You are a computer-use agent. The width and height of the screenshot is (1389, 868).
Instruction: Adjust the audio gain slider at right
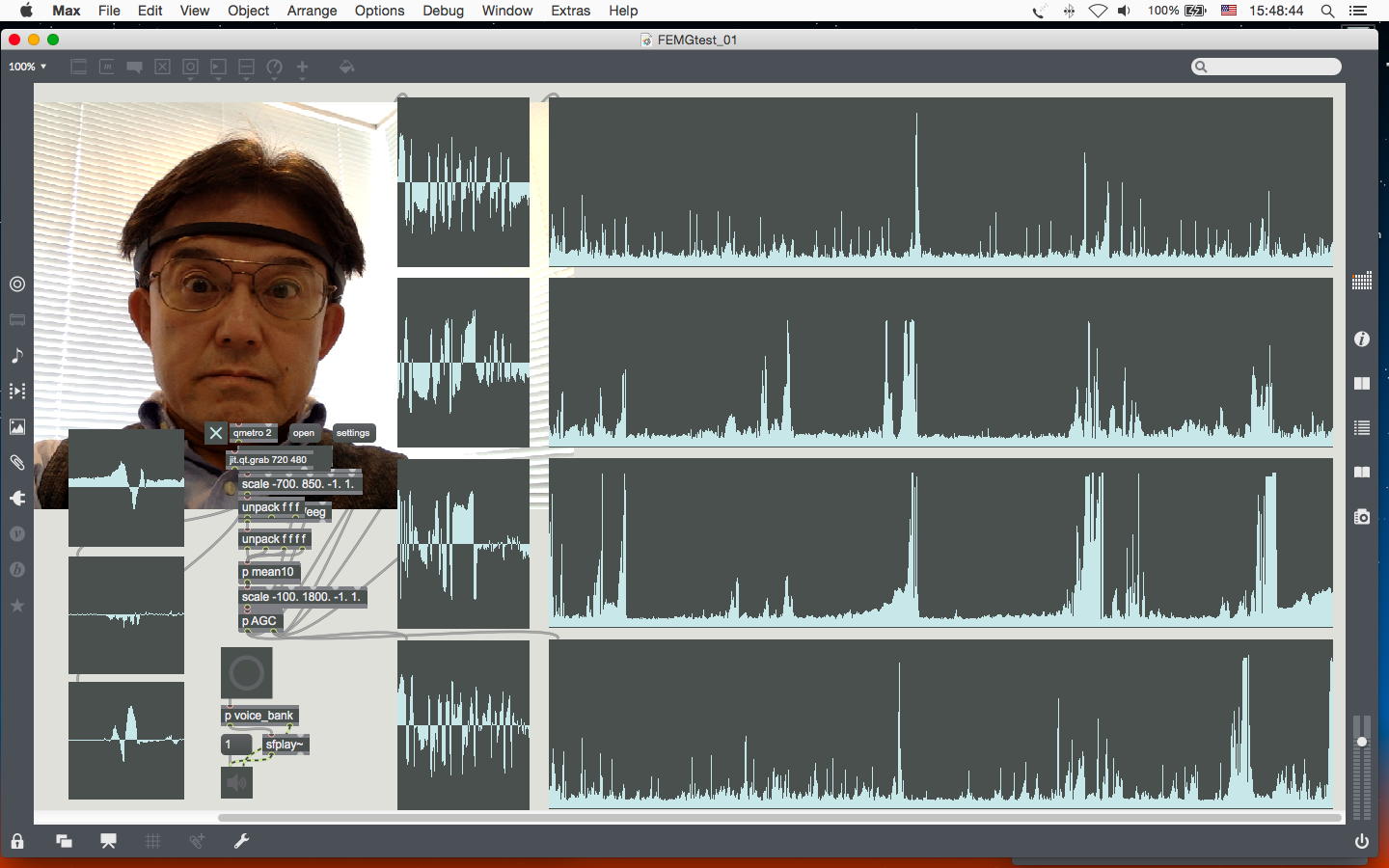pyautogui.click(x=1361, y=742)
